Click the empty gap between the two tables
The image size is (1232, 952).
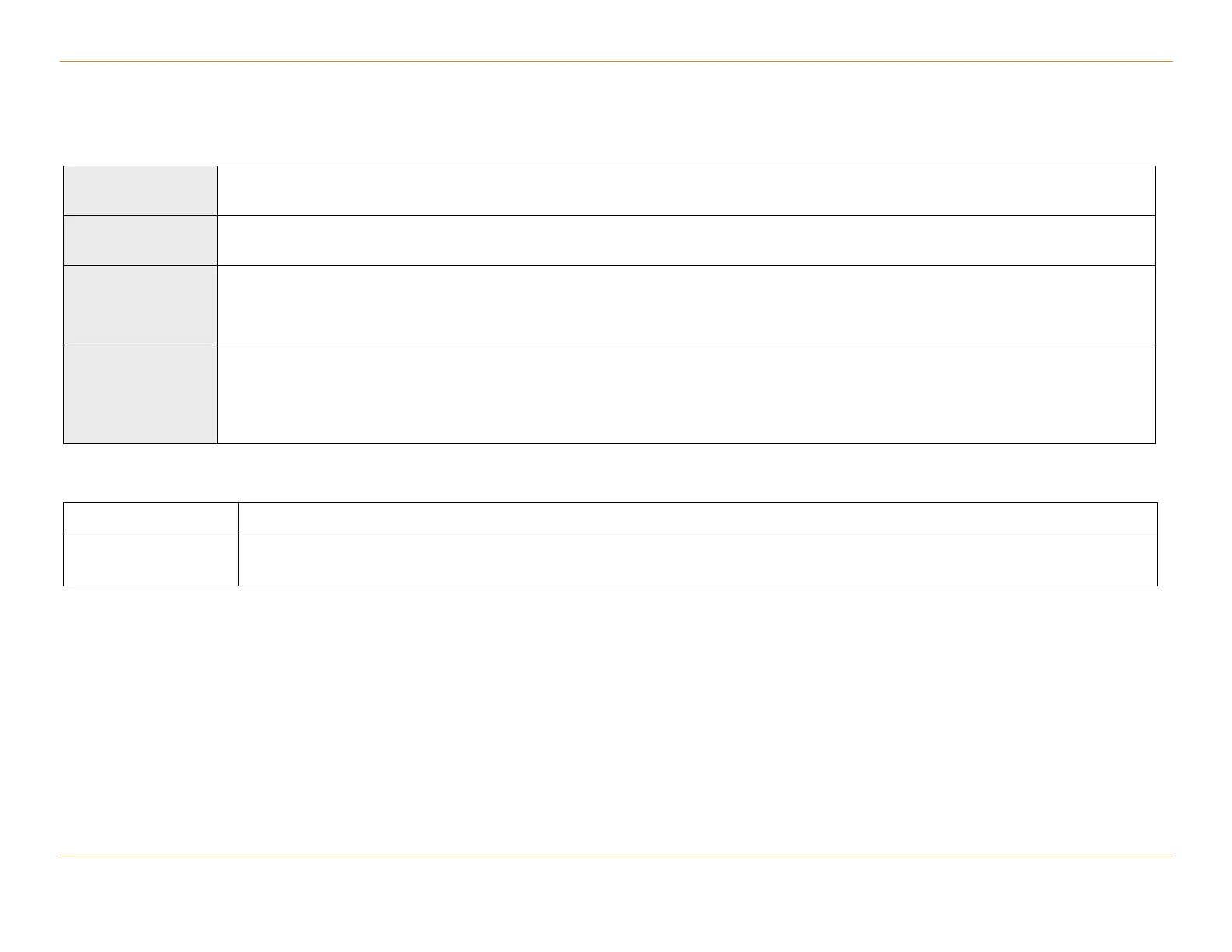click(616, 473)
